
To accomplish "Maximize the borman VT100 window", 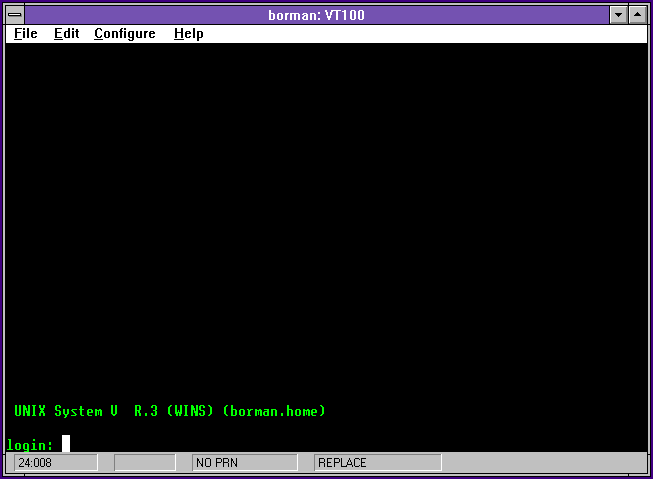I will [638, 15].
